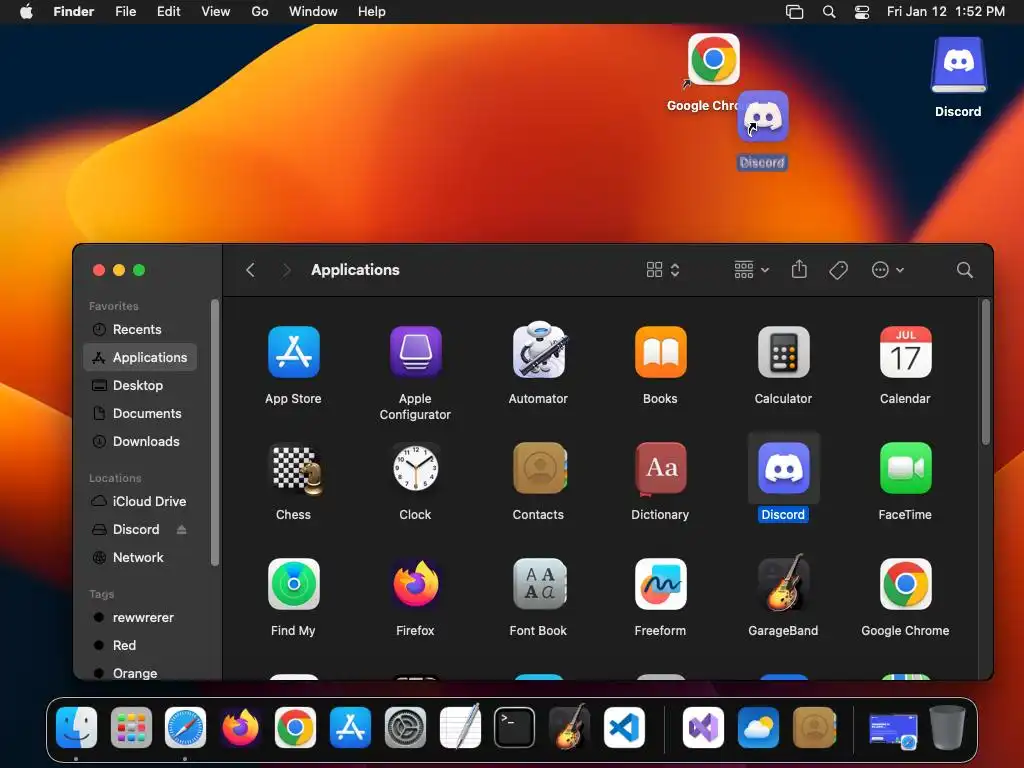Open Launchpad from the Dock
This screenshot has width=1024, height=768.
(131, 728)
